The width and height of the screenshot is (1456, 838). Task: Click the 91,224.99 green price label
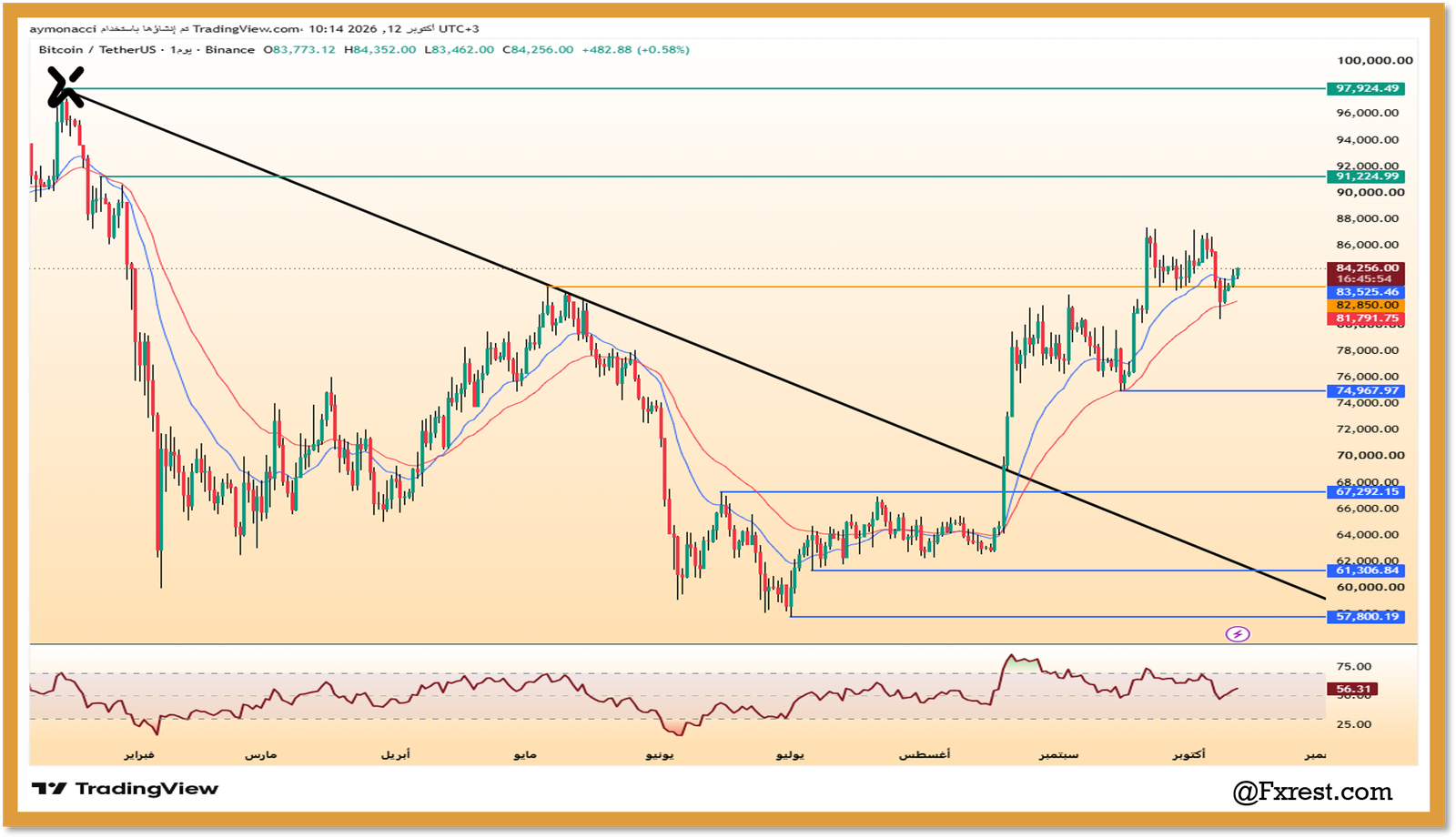[x=1367, y=177]
